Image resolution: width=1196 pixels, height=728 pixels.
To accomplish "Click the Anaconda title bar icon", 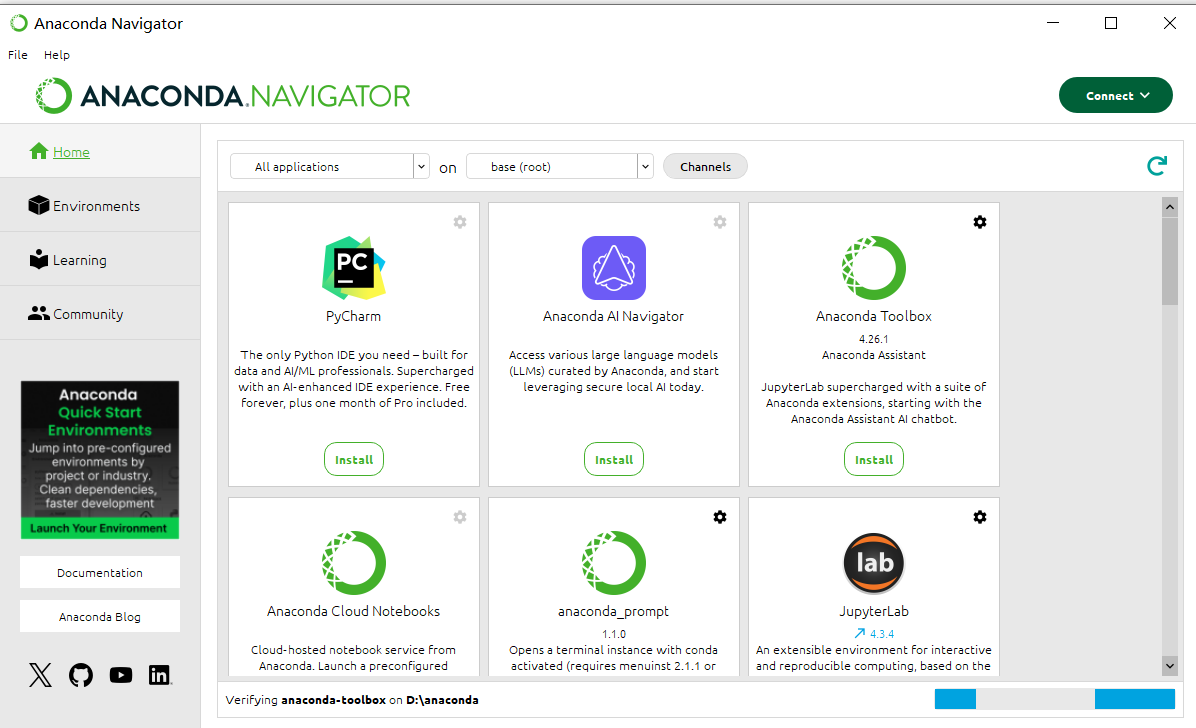I will [x=18, y=23].
